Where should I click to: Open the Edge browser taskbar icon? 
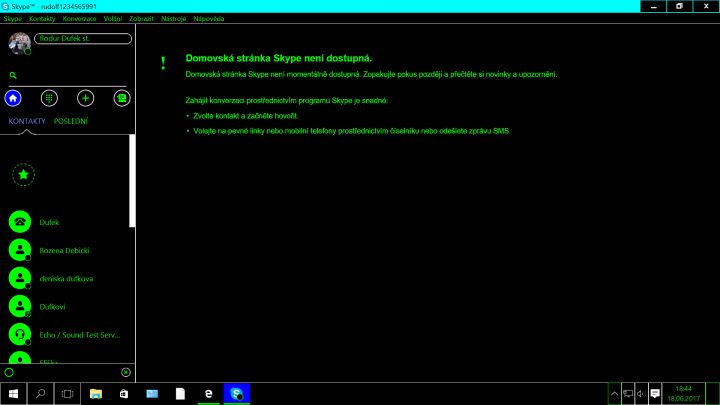coord(208,394)
